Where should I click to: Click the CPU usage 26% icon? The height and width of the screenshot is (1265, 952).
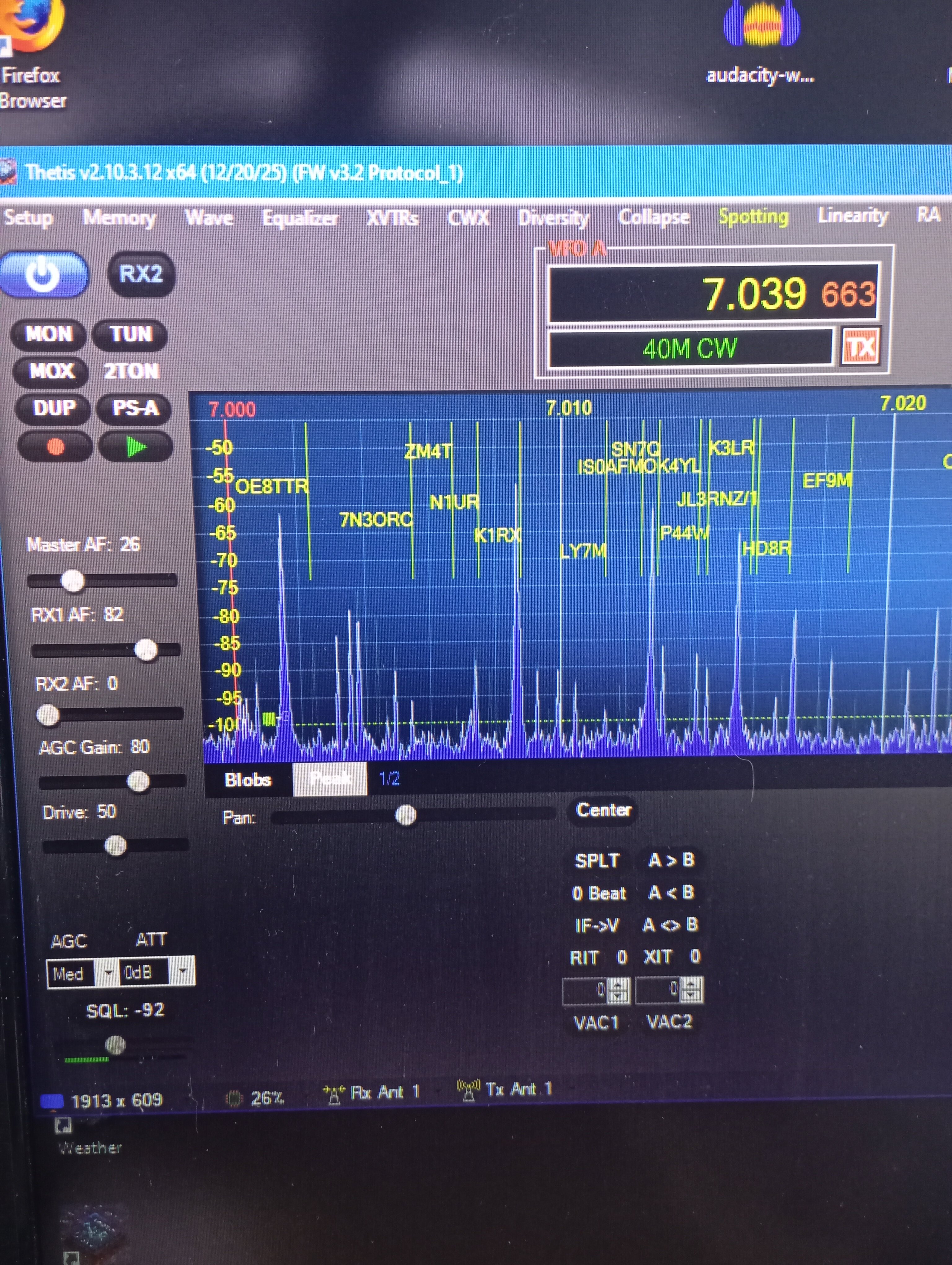[234, 1098]
